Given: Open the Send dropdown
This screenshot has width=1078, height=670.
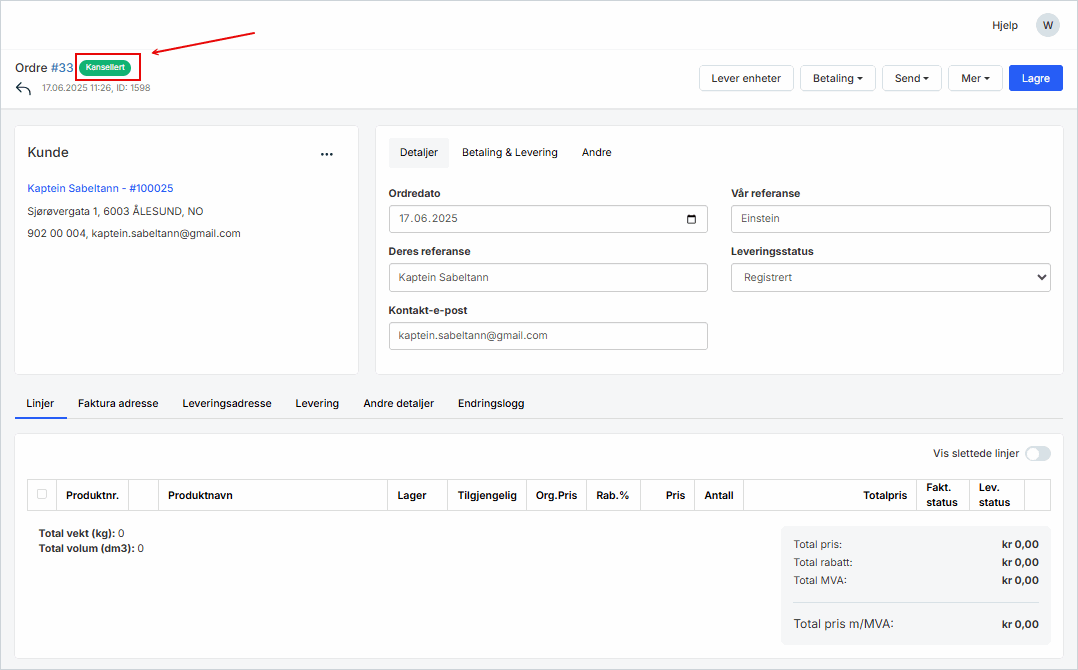Looking at the screenshot, I should 911,77.
